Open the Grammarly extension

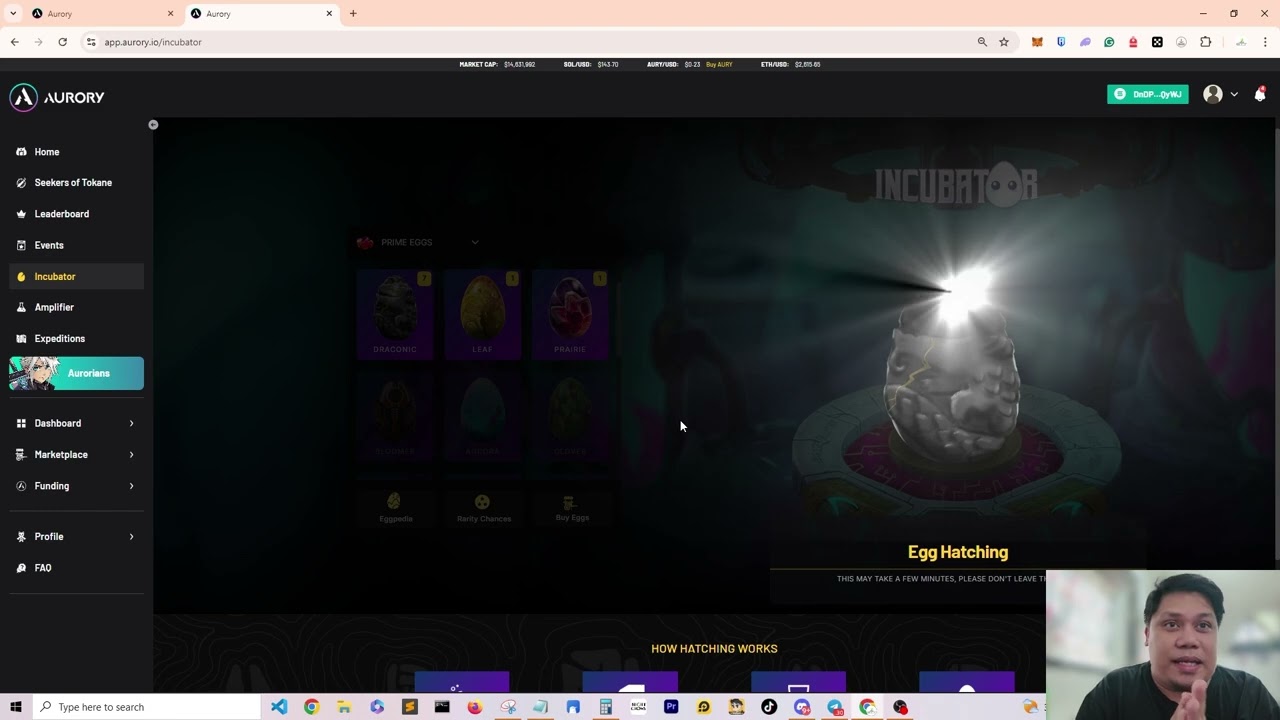tap(1109, 42)
